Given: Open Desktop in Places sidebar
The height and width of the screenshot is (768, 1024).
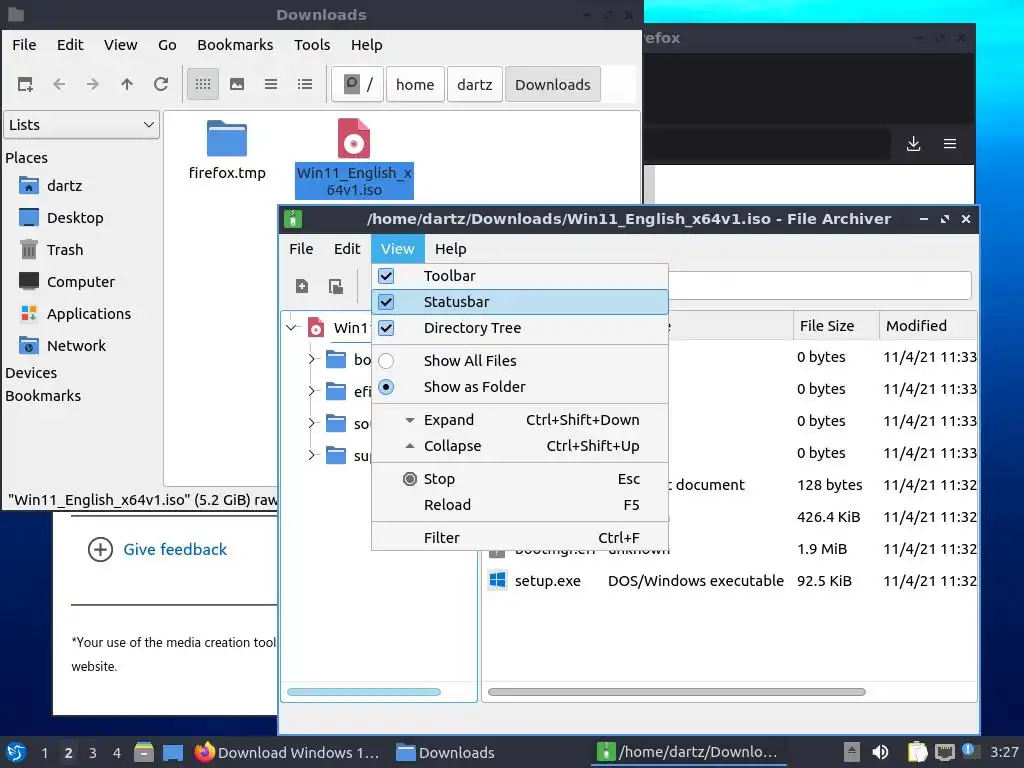Looking at the screenshot, I should (61, 218).
